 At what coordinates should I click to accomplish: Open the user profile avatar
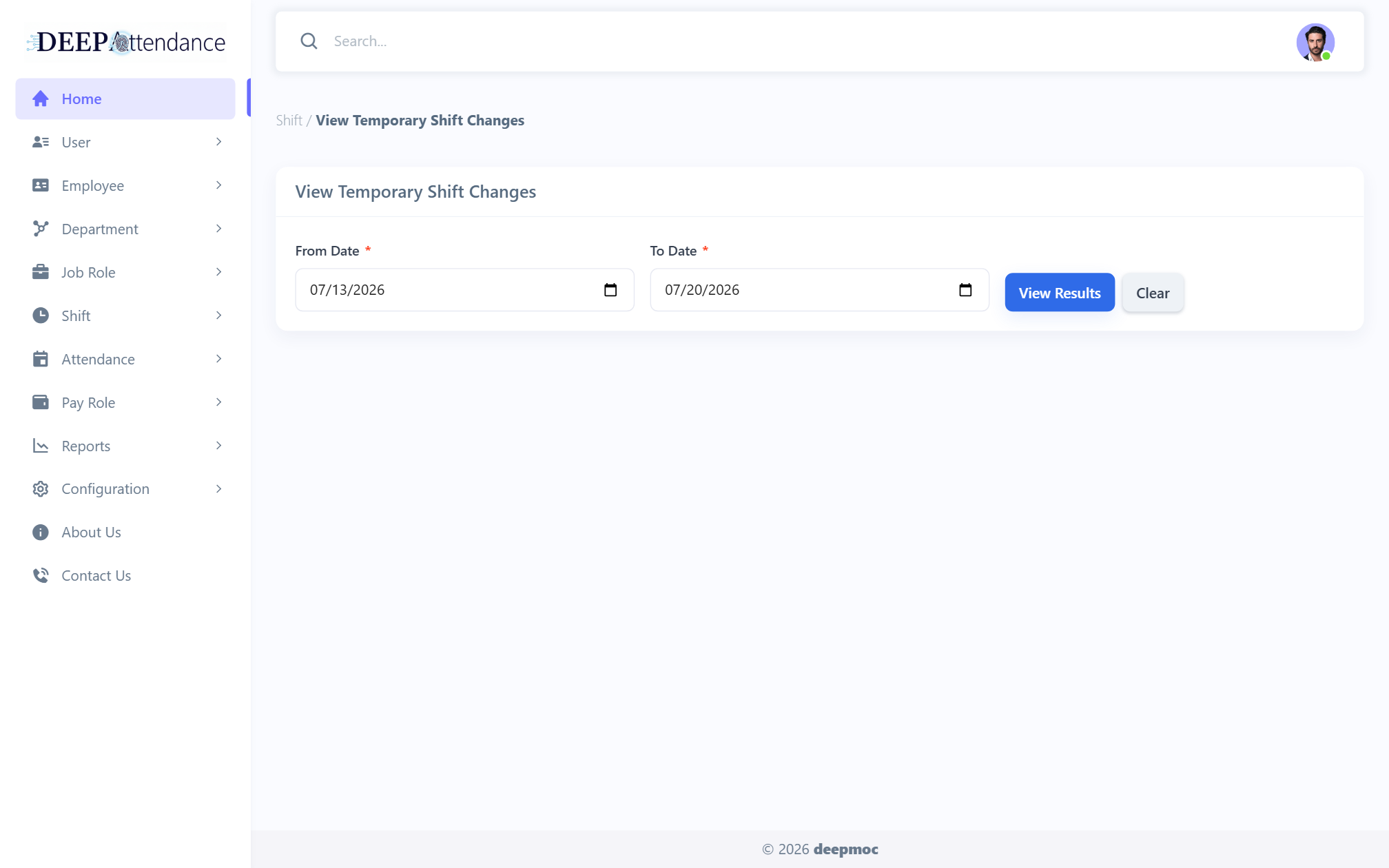pos(1315,42)
